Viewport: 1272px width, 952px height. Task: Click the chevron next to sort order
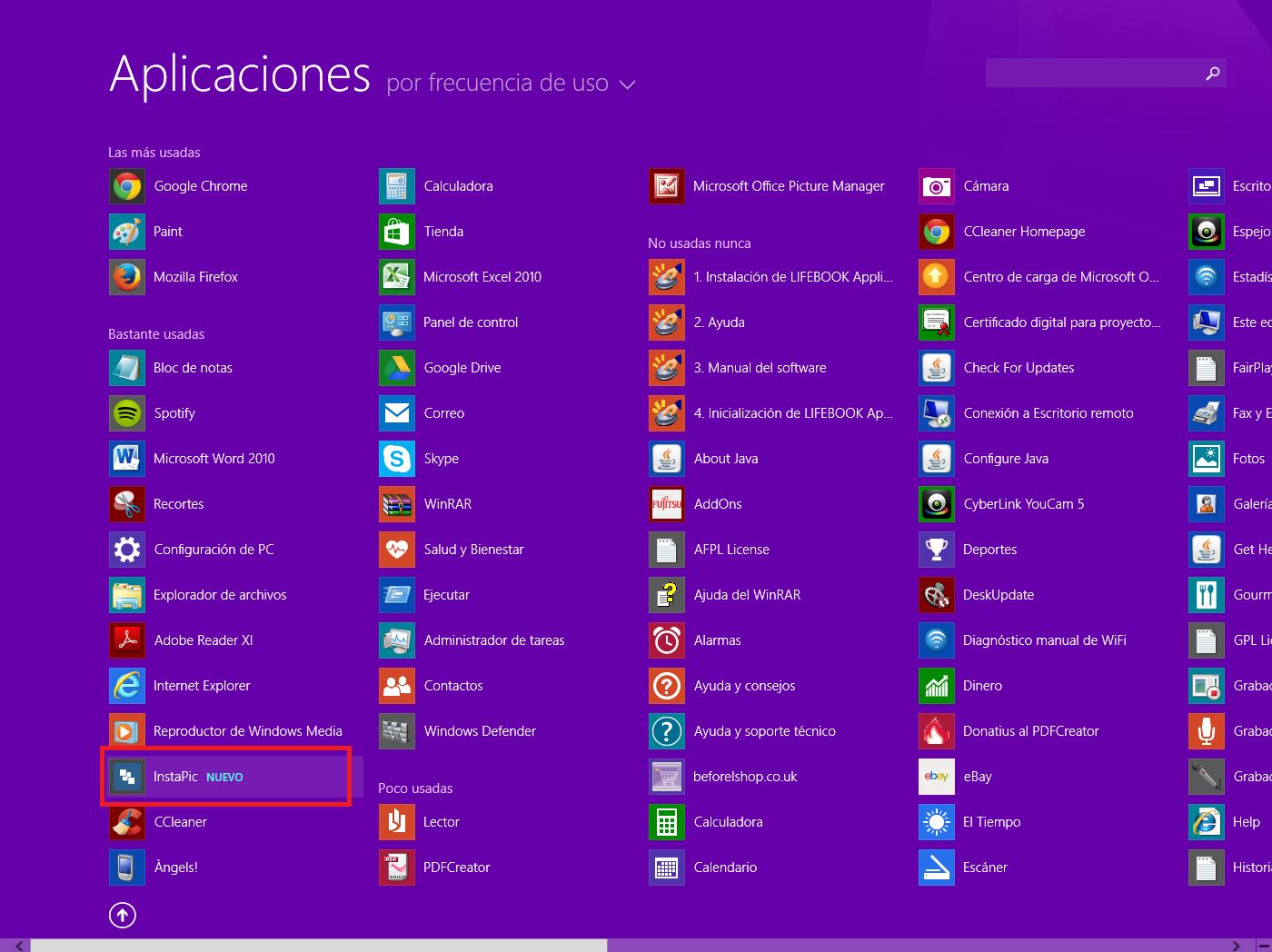pyautogui.click(x=627, y=84)
